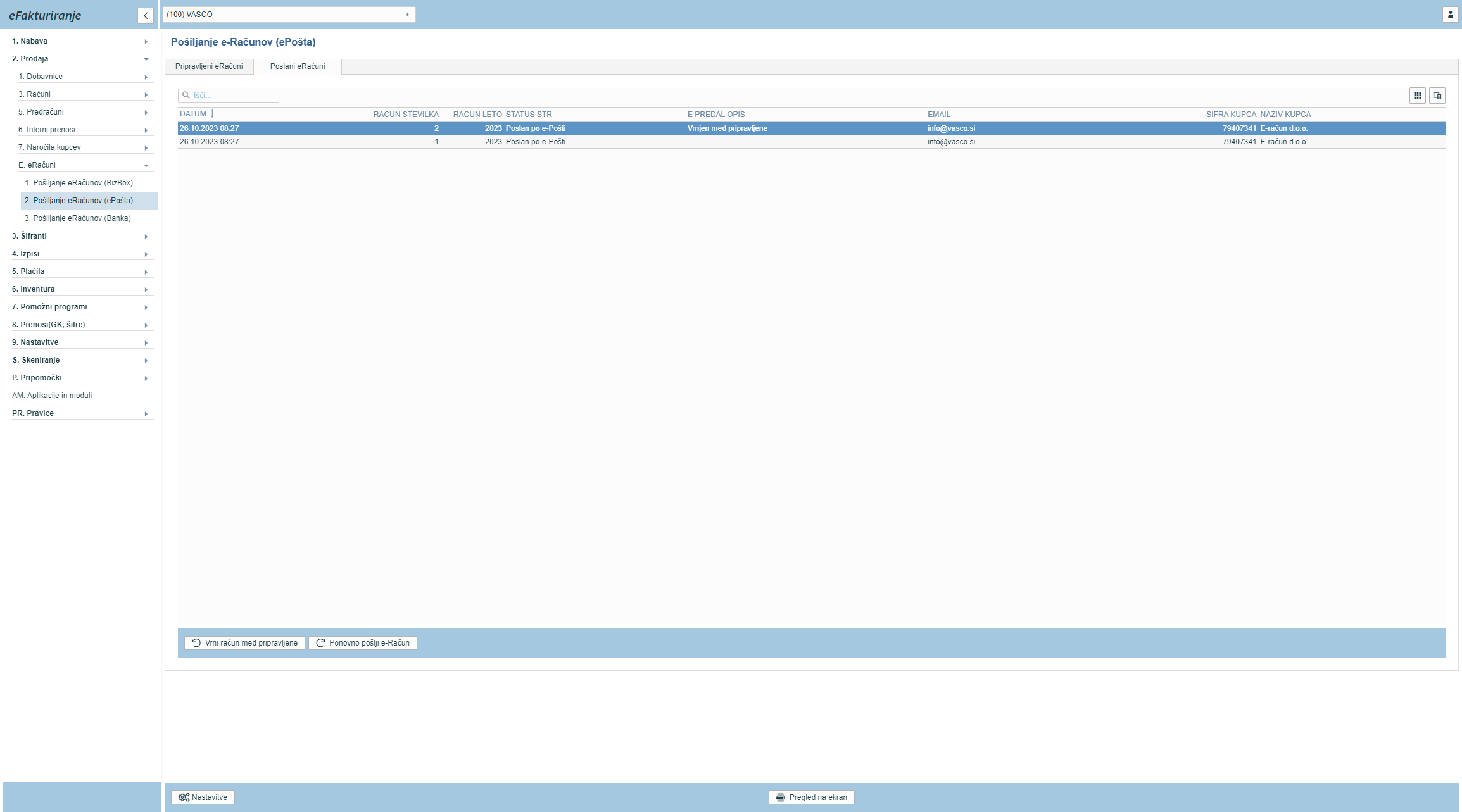Expand the 9. Nastavitve menu
1462x812 pixels.
pos(82,342)
